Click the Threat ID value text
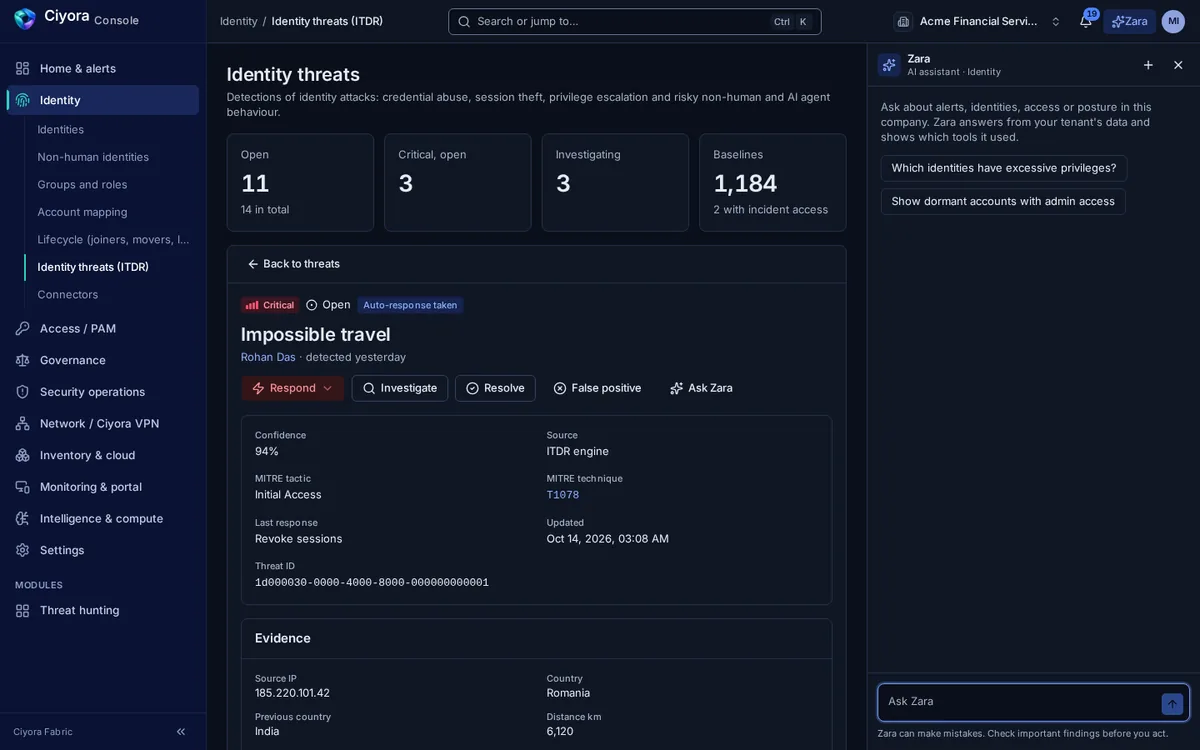This screenshot has height=750, width=1200. pyautogui.click(x=372, y=582)
